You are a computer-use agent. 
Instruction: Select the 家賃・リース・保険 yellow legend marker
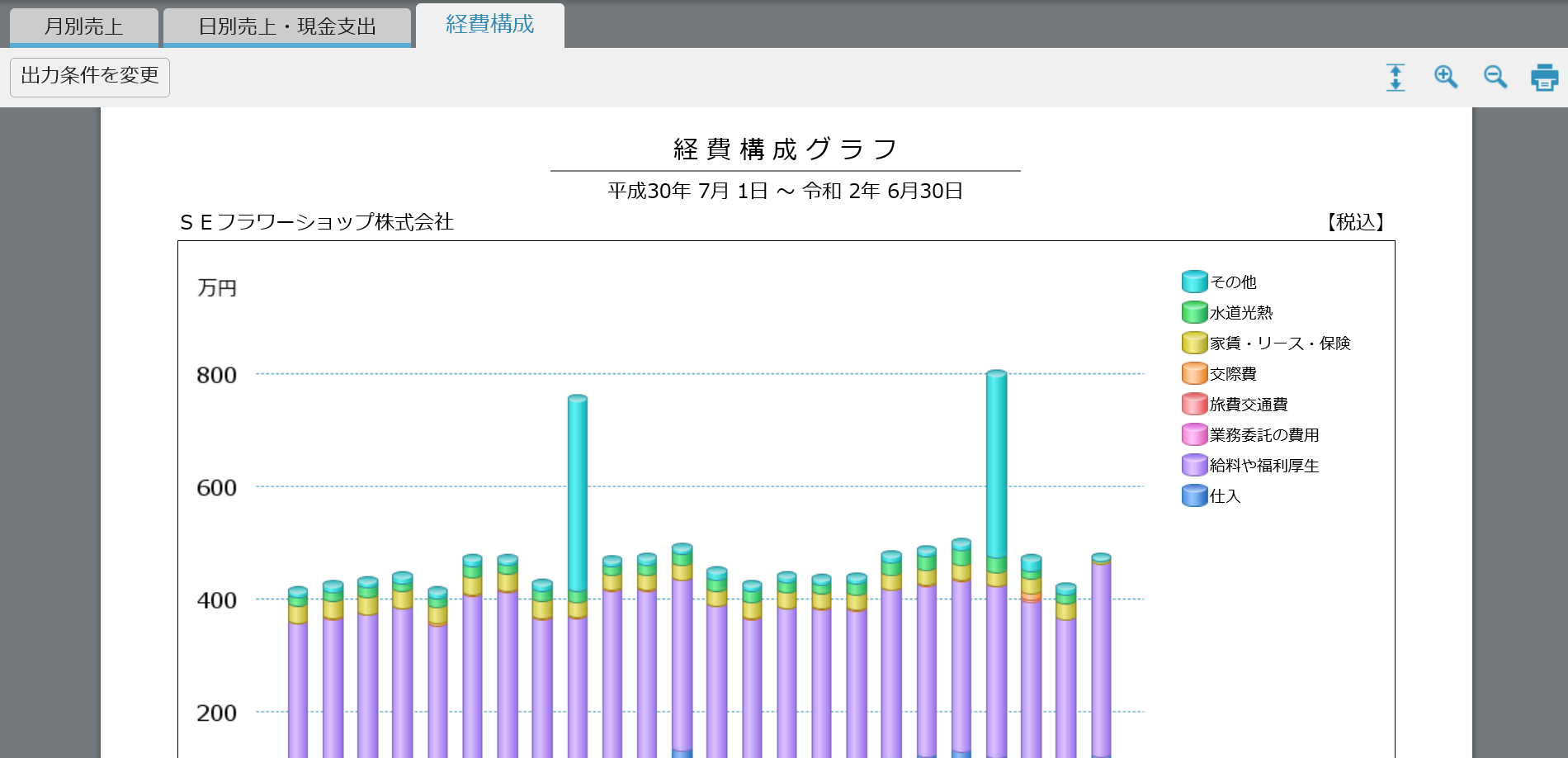[1194, 343]
